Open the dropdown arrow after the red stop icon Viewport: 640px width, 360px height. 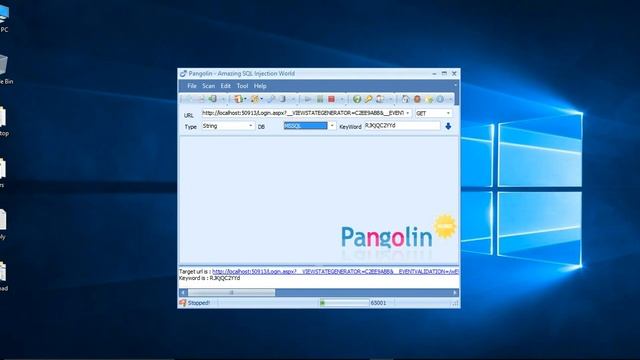pos(342,99)
